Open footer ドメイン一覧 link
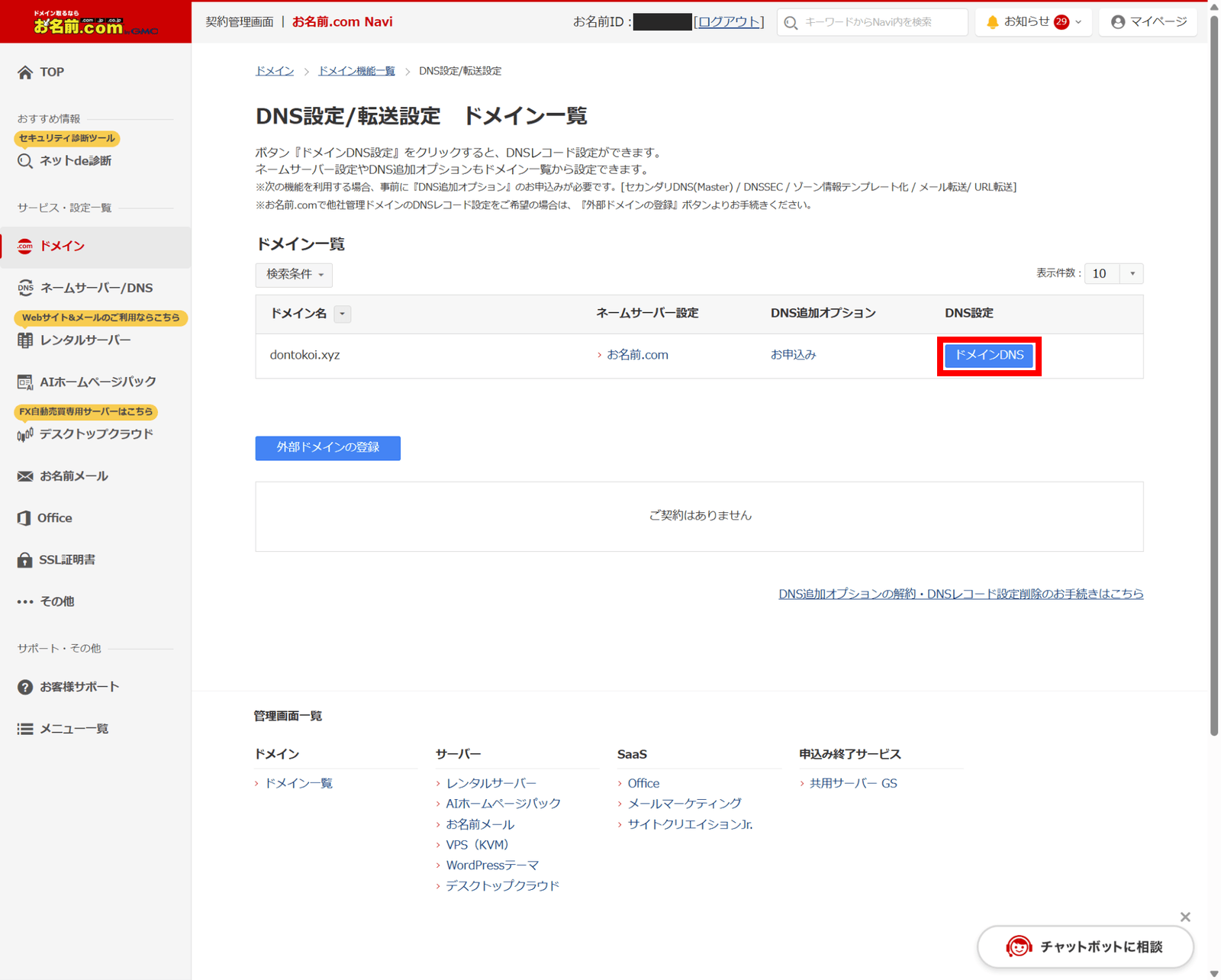 point(298,783)
